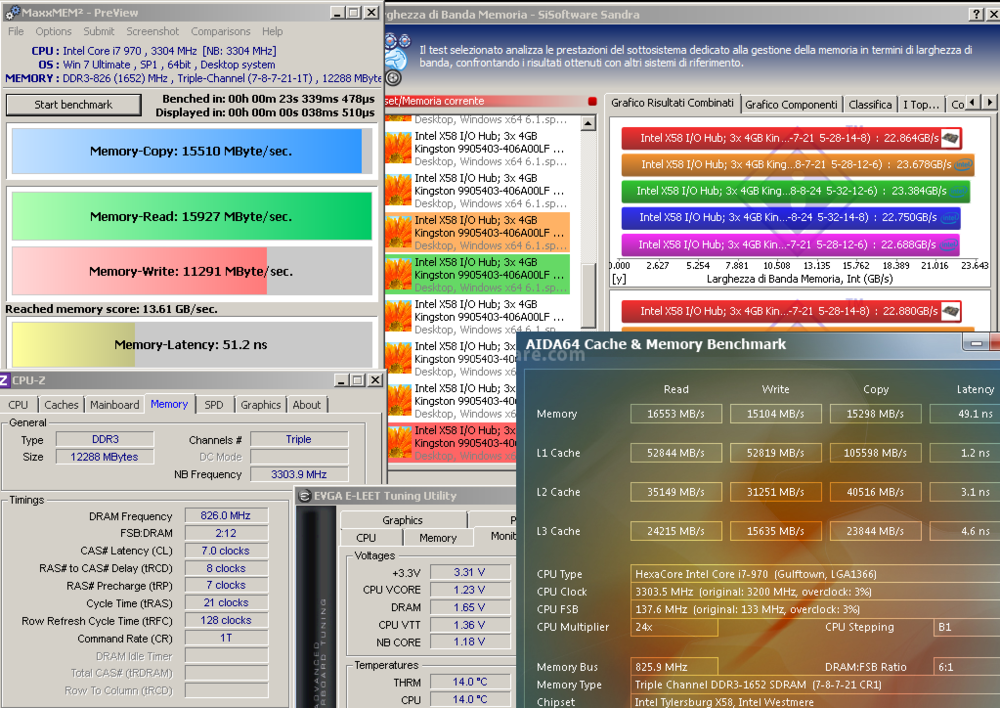Click the AIDA64 CPU Type HexaCore i7-970 field
Viewport: 1000px width, 708px height.
pyautogui.click(x=815, y=574)
